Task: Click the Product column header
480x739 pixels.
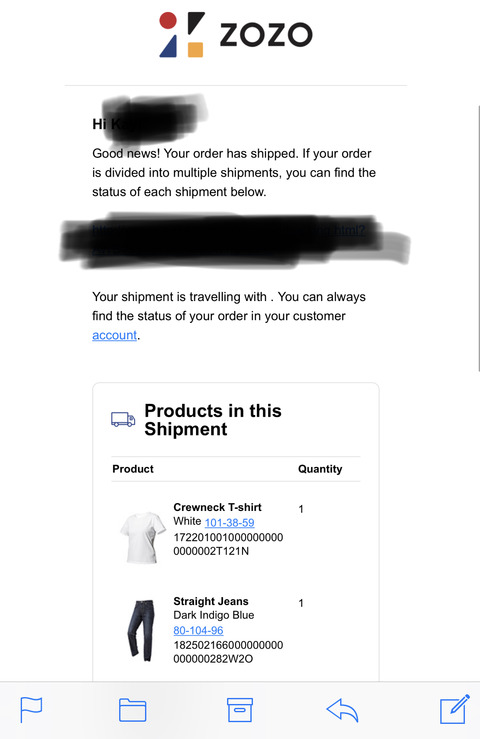Action: tap(133, 469)
